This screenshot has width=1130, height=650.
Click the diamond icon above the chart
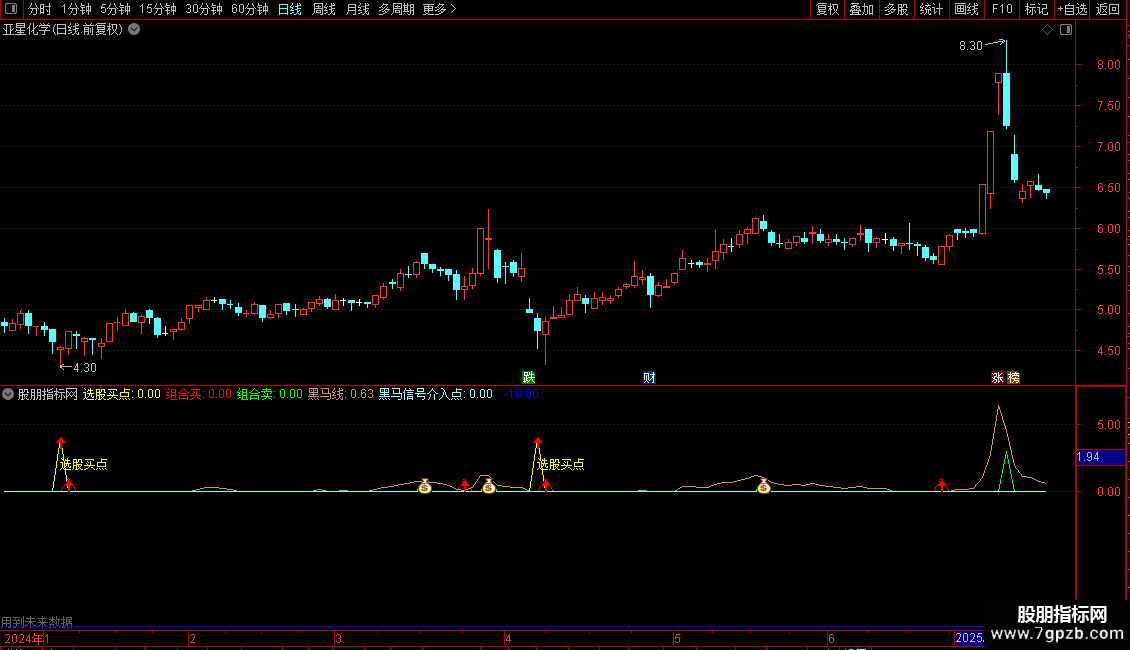[1047, 30]
